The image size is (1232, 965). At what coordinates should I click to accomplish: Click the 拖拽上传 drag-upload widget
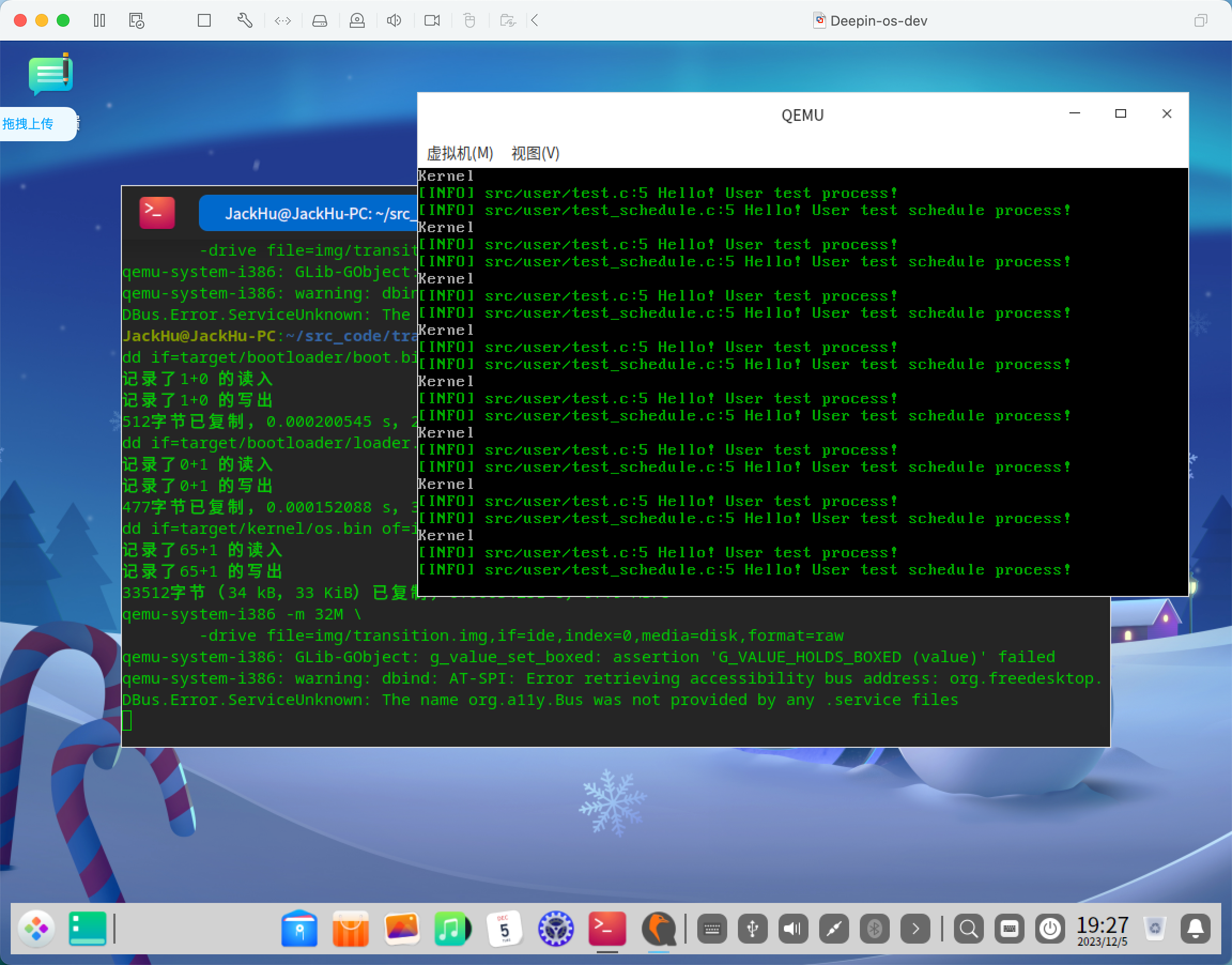click(38, 124)
